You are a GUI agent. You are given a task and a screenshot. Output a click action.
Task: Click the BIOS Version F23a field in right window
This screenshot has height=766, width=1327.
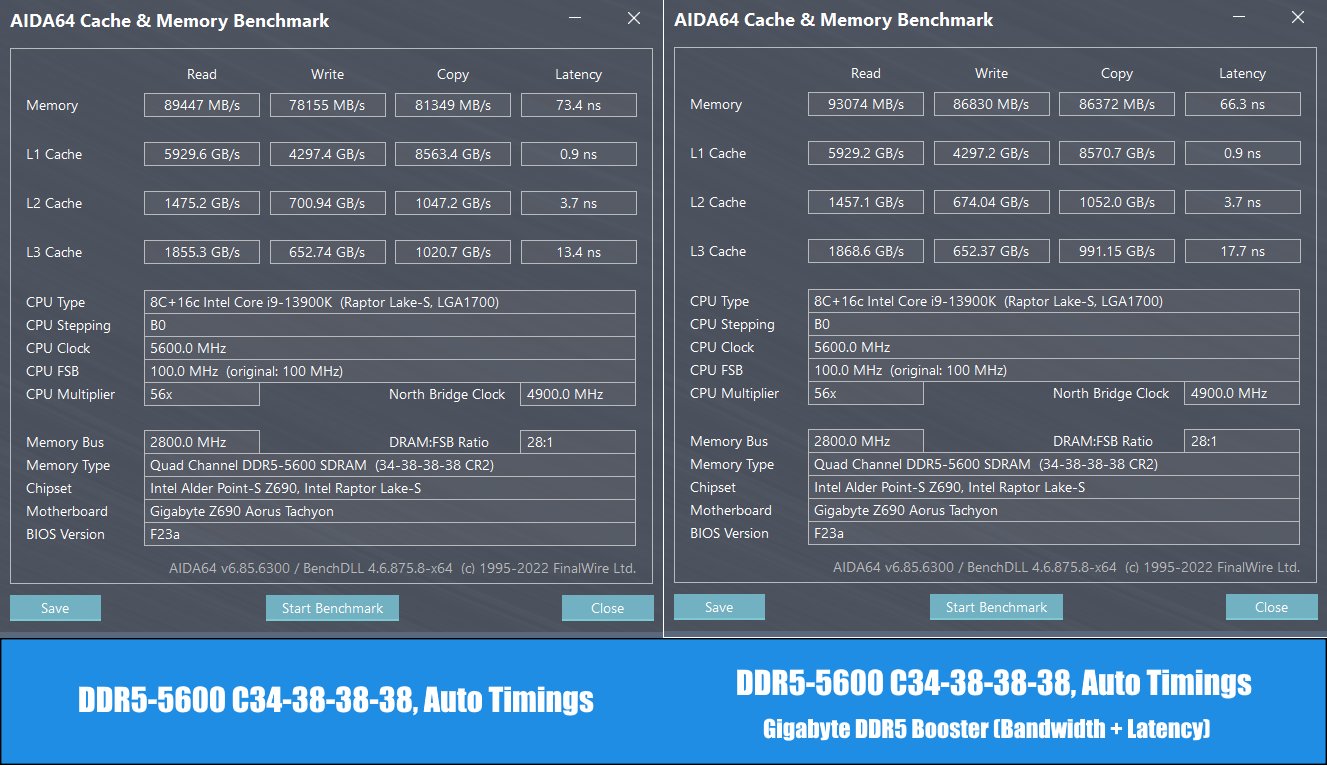click(x=1054, y=533)
